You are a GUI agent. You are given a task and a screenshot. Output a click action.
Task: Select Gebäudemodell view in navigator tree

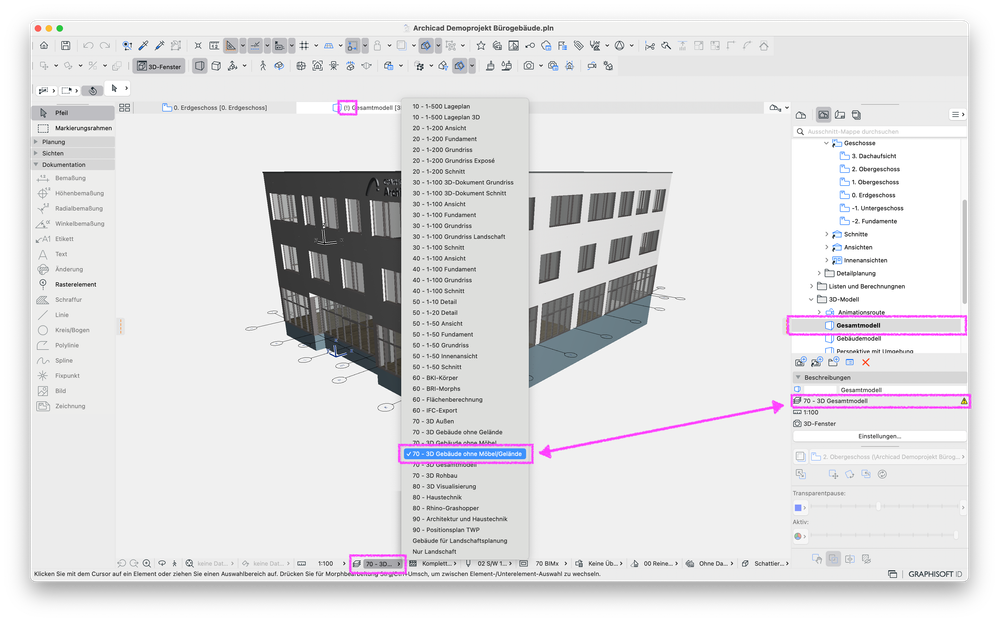pyautogui.click(x=858, y=338)
